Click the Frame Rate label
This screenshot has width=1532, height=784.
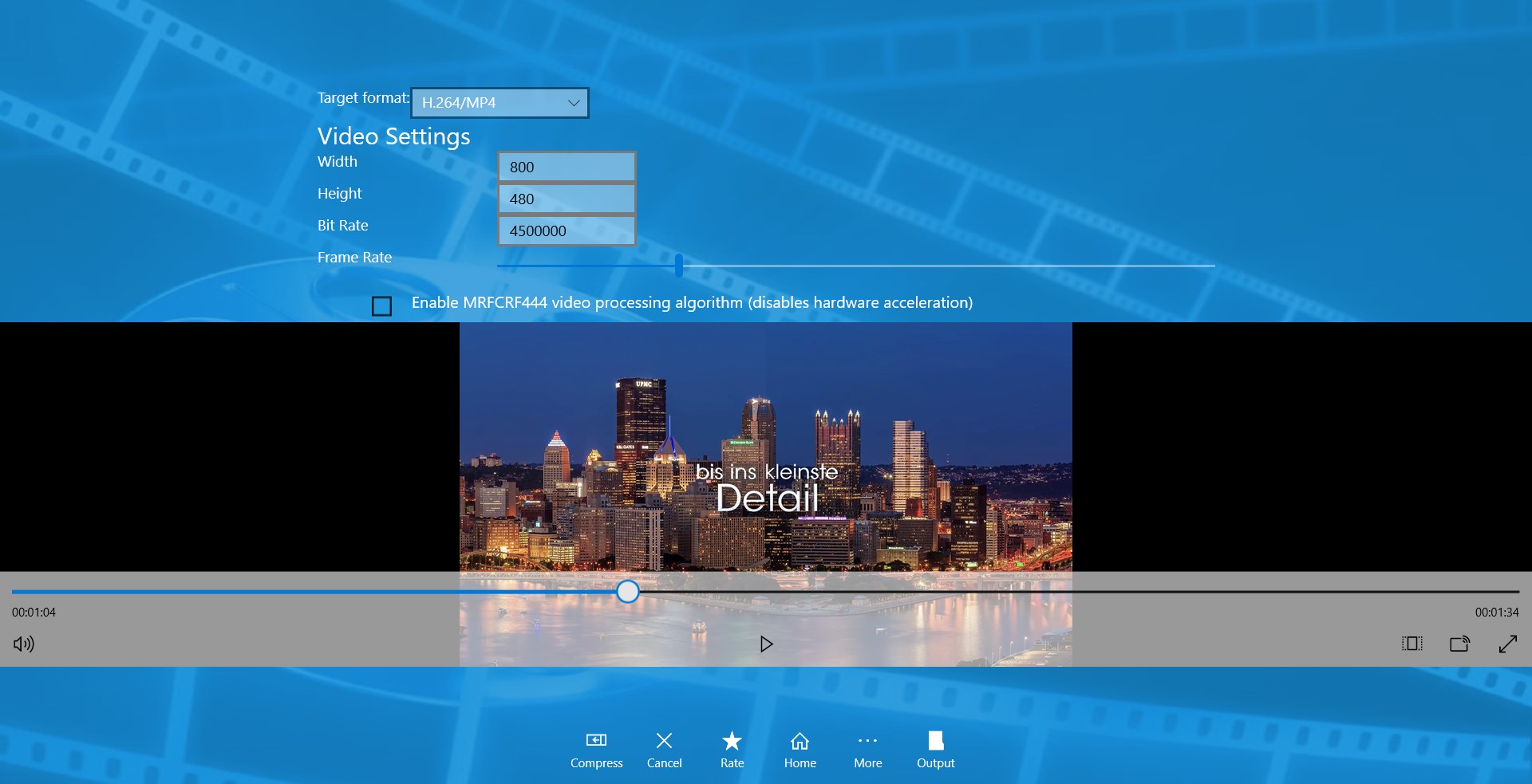click(354, 258)
